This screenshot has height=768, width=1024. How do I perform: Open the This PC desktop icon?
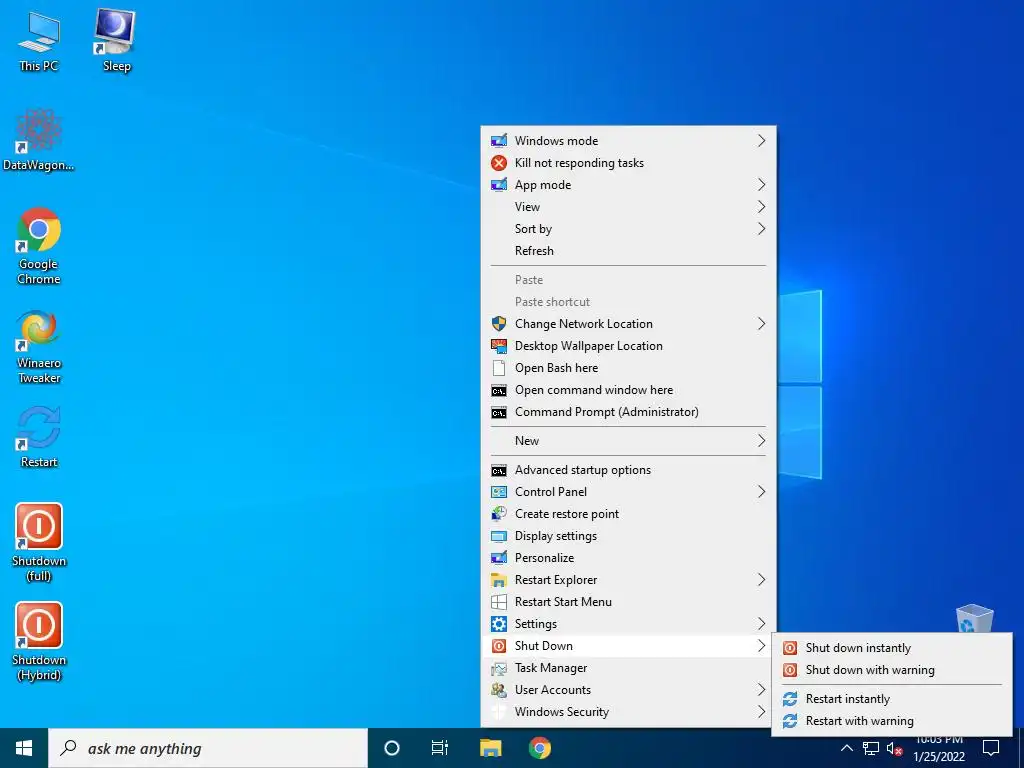point(39,42)
